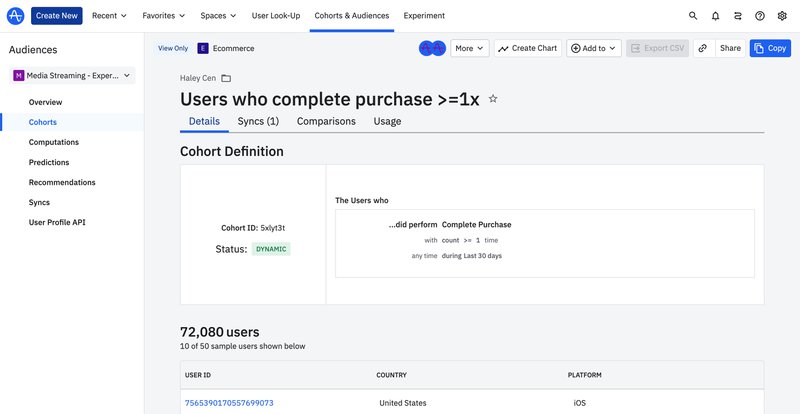Click the copy link chain icon

[x=703, y=48]
